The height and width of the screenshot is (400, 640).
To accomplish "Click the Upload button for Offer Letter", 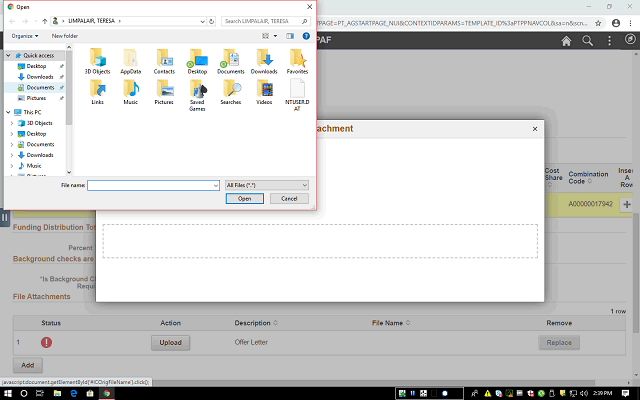I will (x=171, y=343).
